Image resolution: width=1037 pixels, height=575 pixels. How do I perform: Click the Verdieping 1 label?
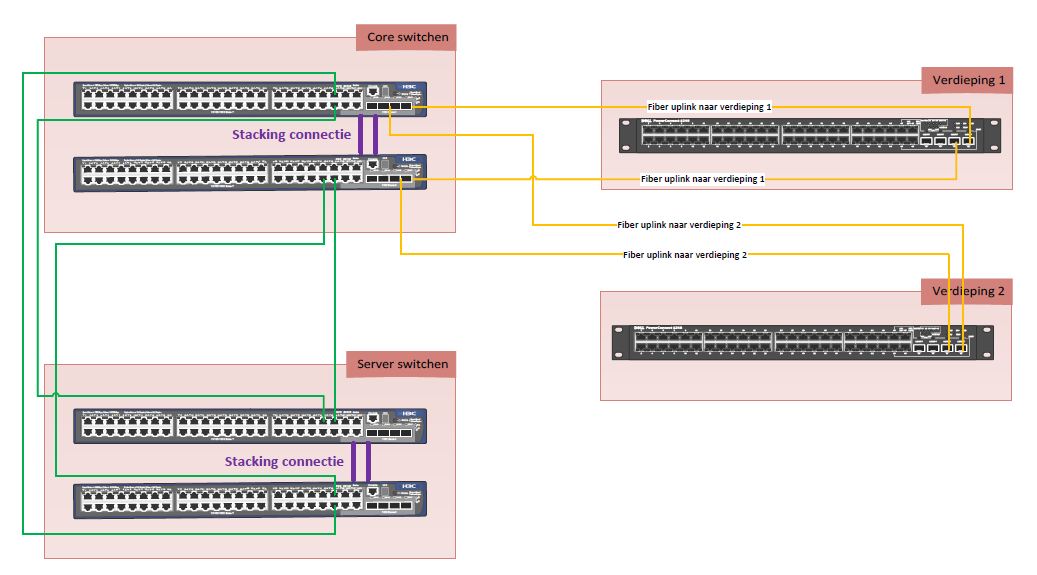point(967,81)
